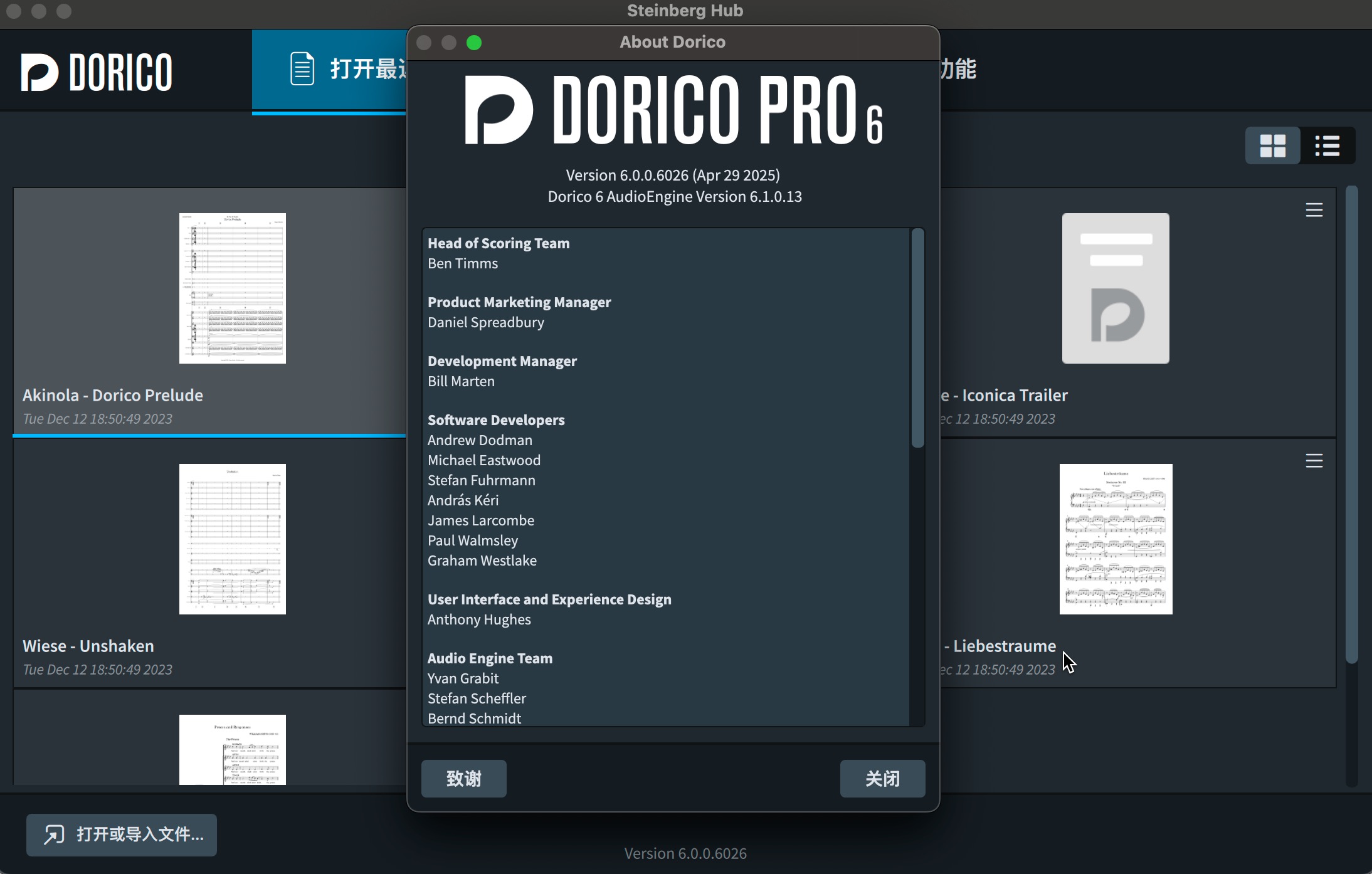1372x874 pixels.
Task: Switch Hub to list view
Action: click(x=1327, y=146)
